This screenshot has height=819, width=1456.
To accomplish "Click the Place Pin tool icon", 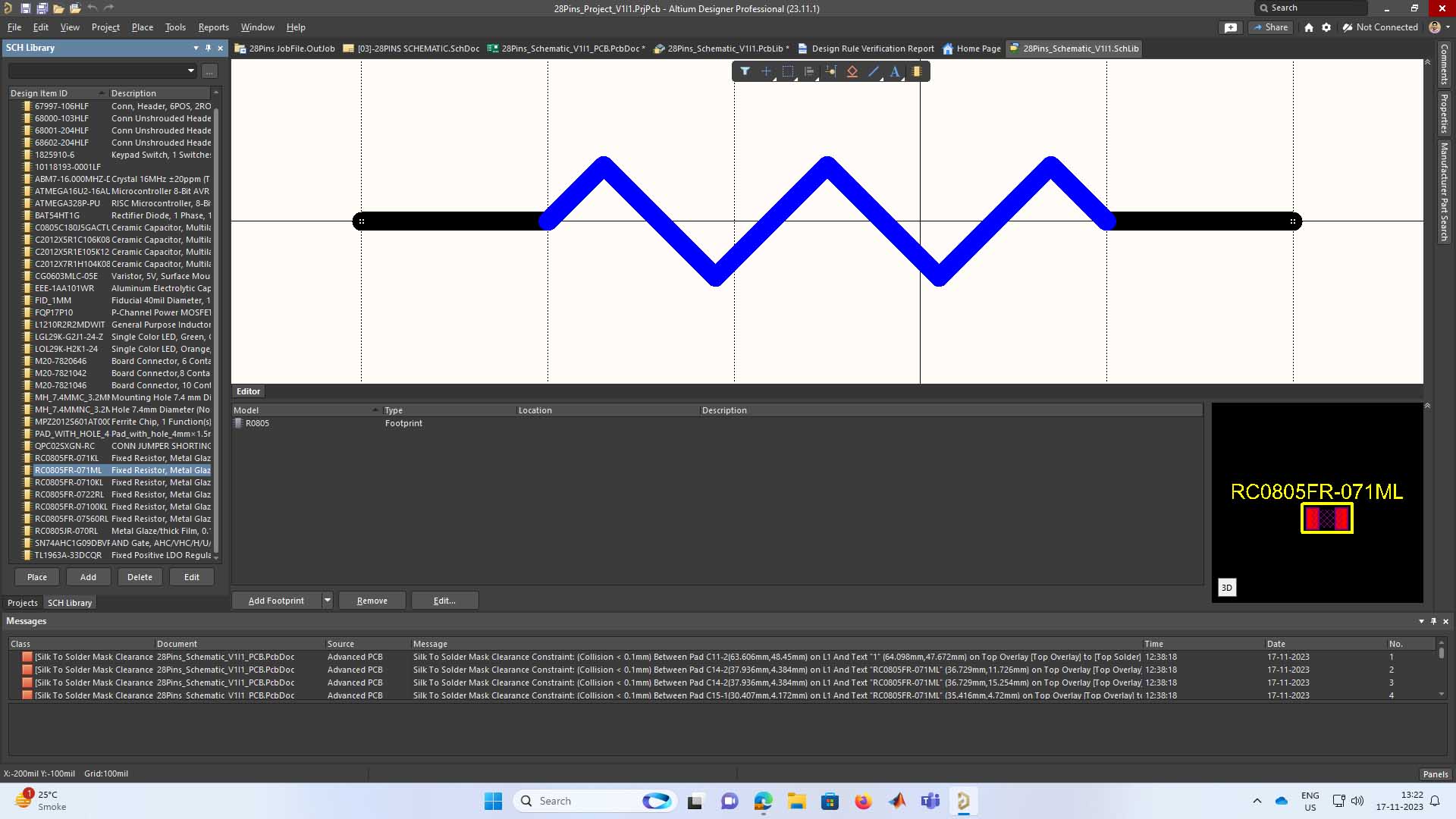I will pos(831,71).
